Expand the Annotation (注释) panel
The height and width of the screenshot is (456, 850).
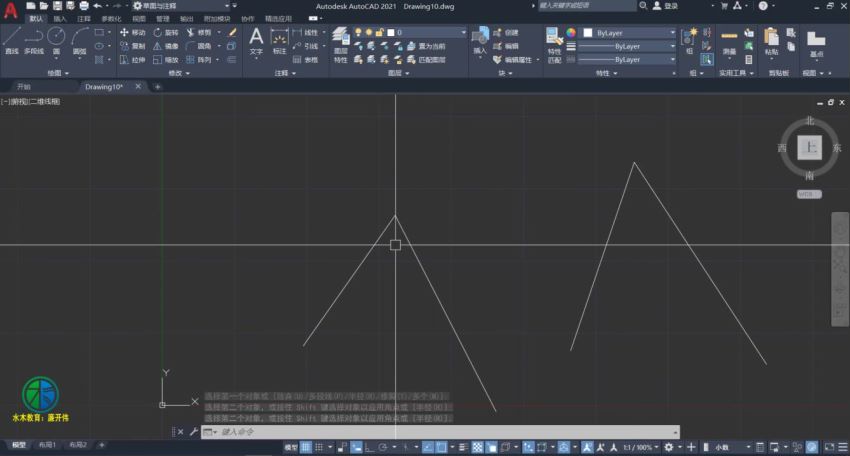[285, 73]
